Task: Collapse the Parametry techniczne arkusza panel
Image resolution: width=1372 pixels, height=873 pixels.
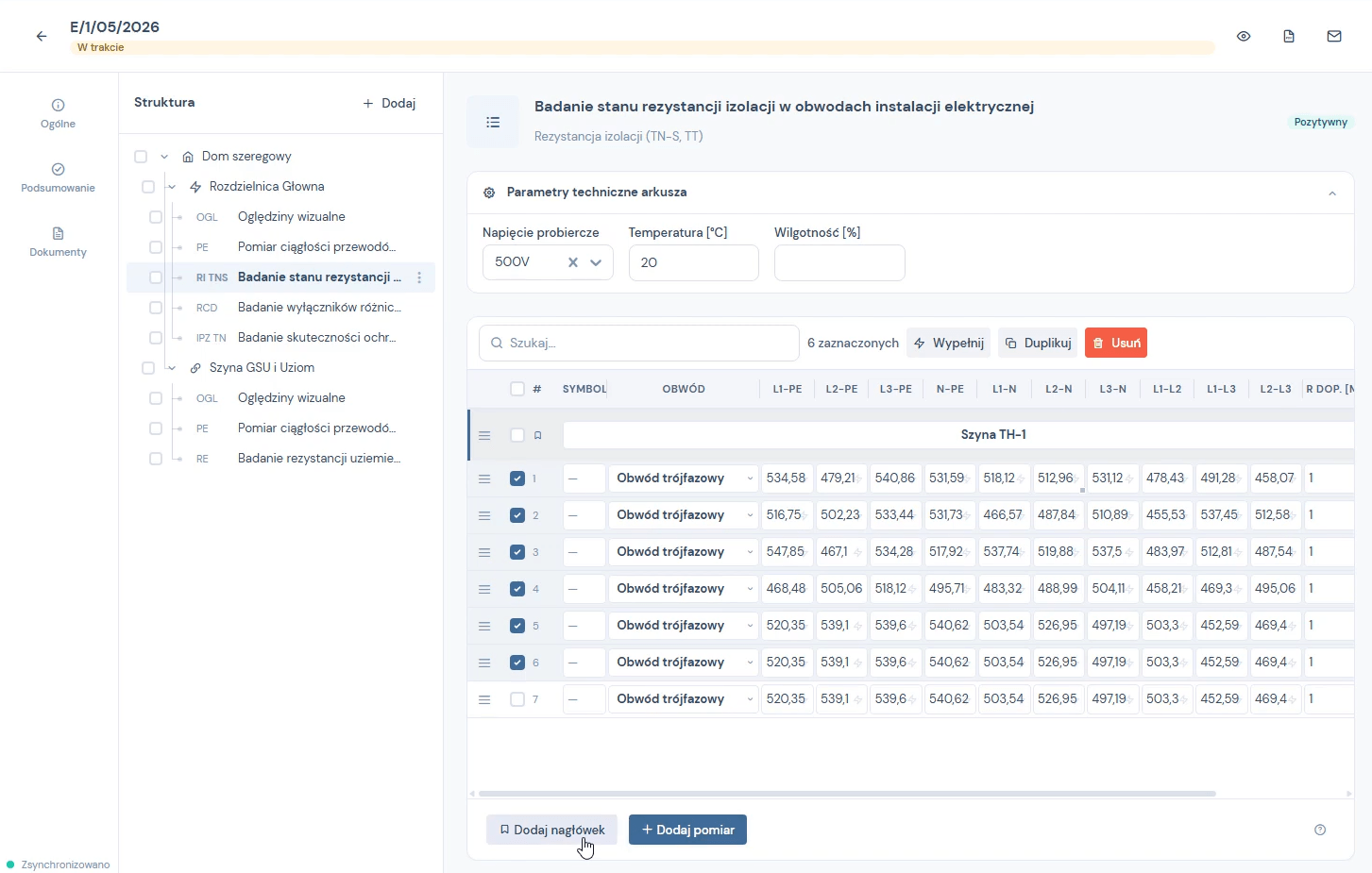Action: (1332, 193)
